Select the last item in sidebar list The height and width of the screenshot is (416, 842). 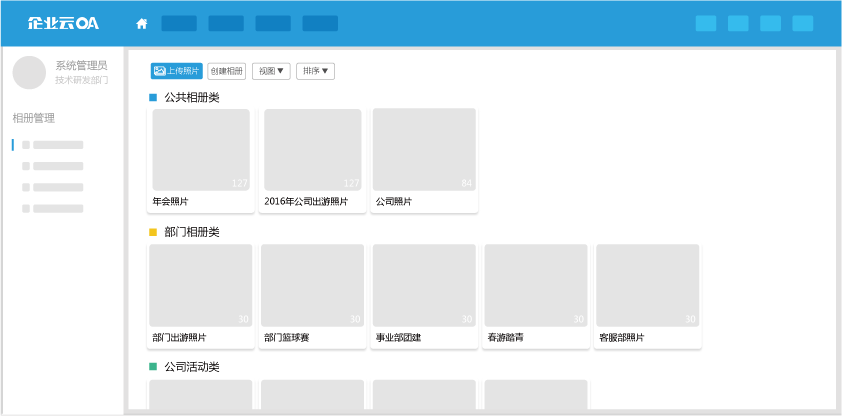(x=57, y=209)
